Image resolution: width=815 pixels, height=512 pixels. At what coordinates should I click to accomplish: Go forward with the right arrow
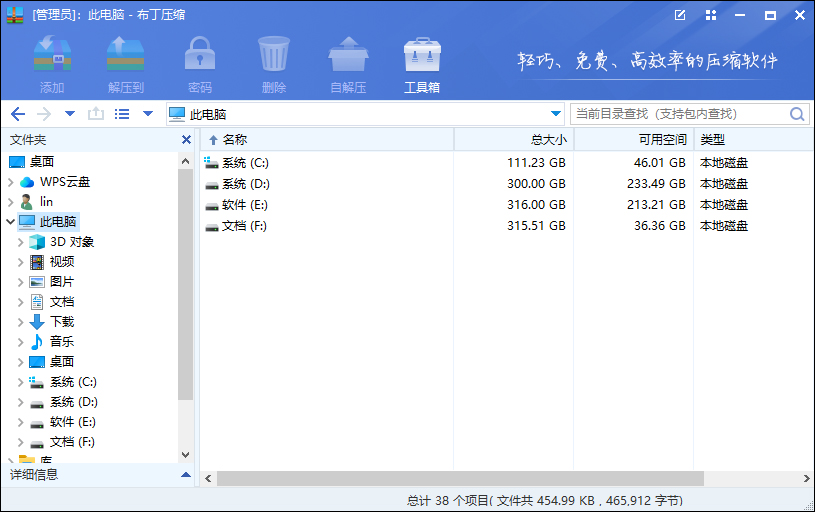(x=44, y=114)
